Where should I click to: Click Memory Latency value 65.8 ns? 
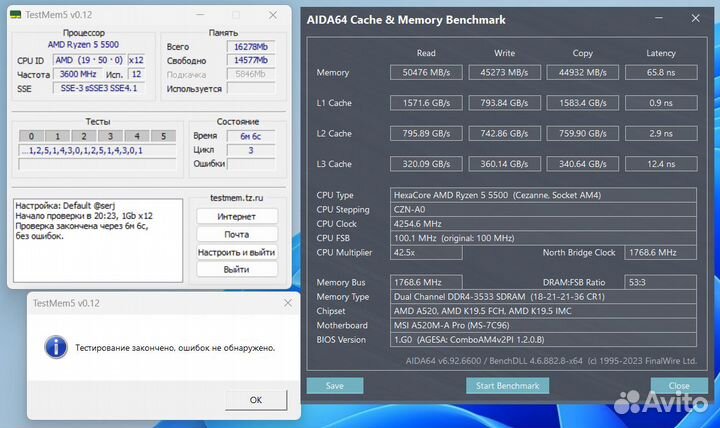[661, 73]
